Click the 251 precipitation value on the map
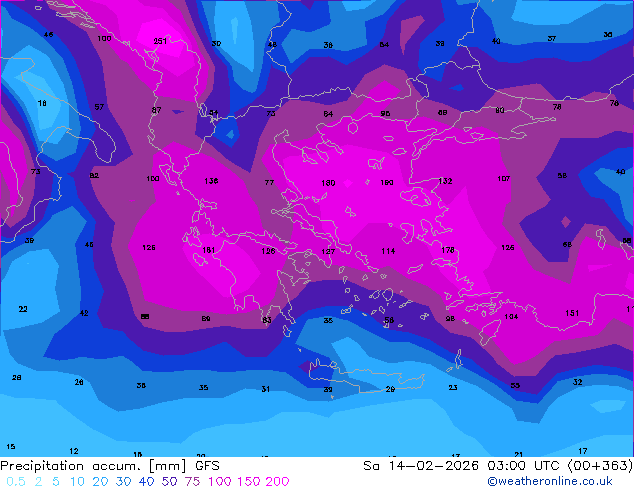Viewport: 634px width, 490px height. [160, 41]
